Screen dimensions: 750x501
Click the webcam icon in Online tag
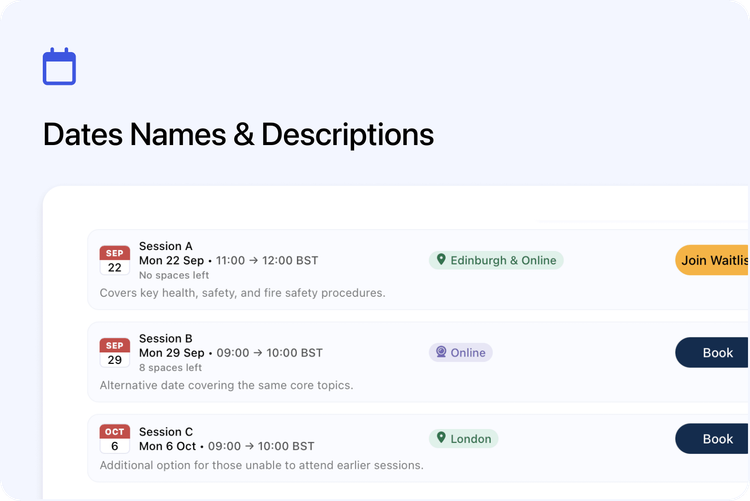tap(440, 353)
